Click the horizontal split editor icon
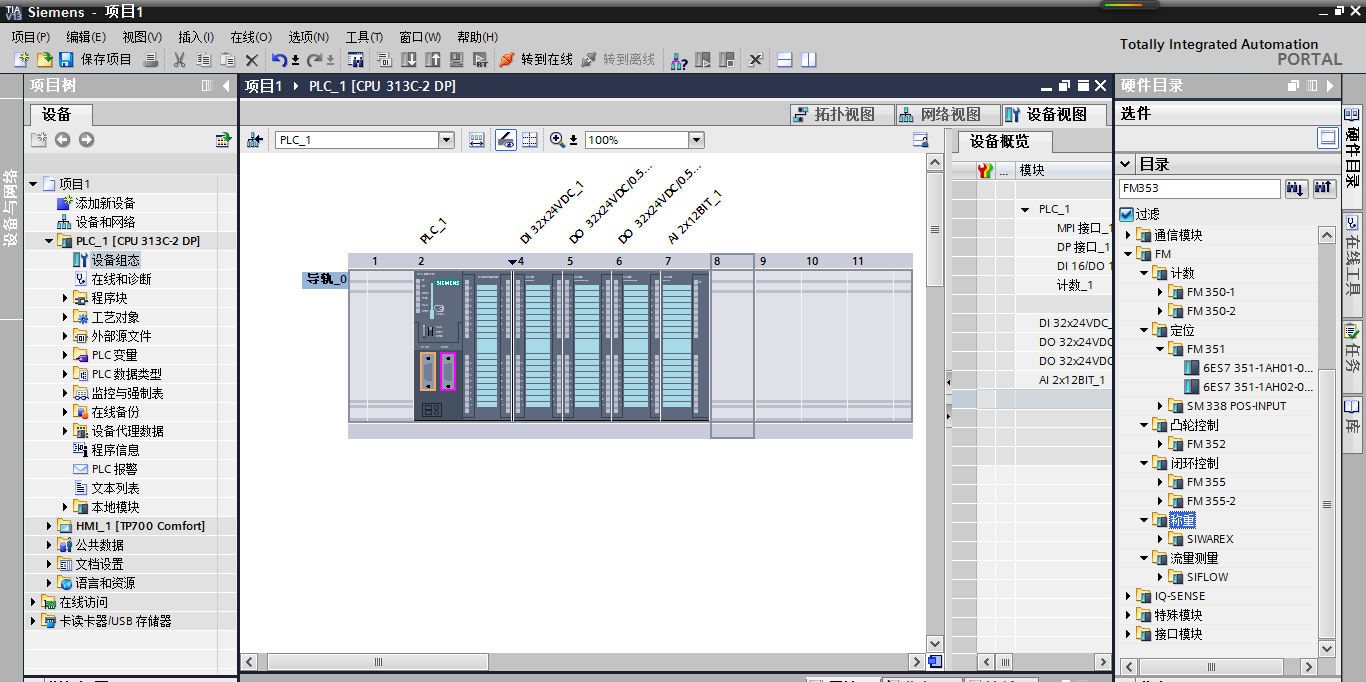 pyautogui.click(x=785, y=60)
